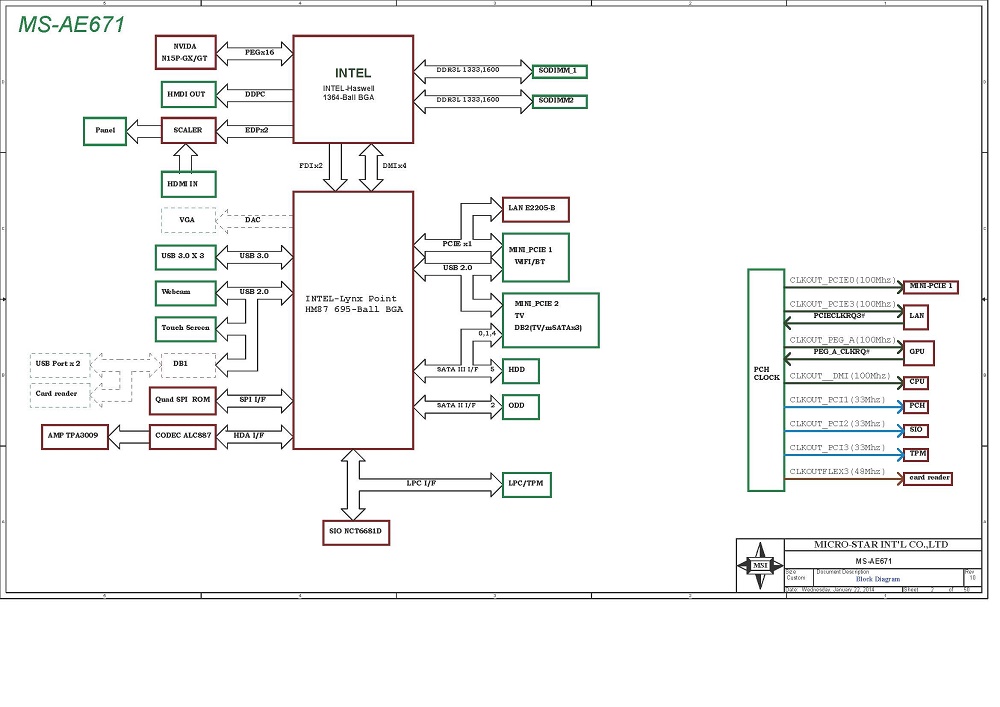Select the LPC/TPM block
Image resolution: width=1000 pixels, height=707 pixels.
[526, 485]
